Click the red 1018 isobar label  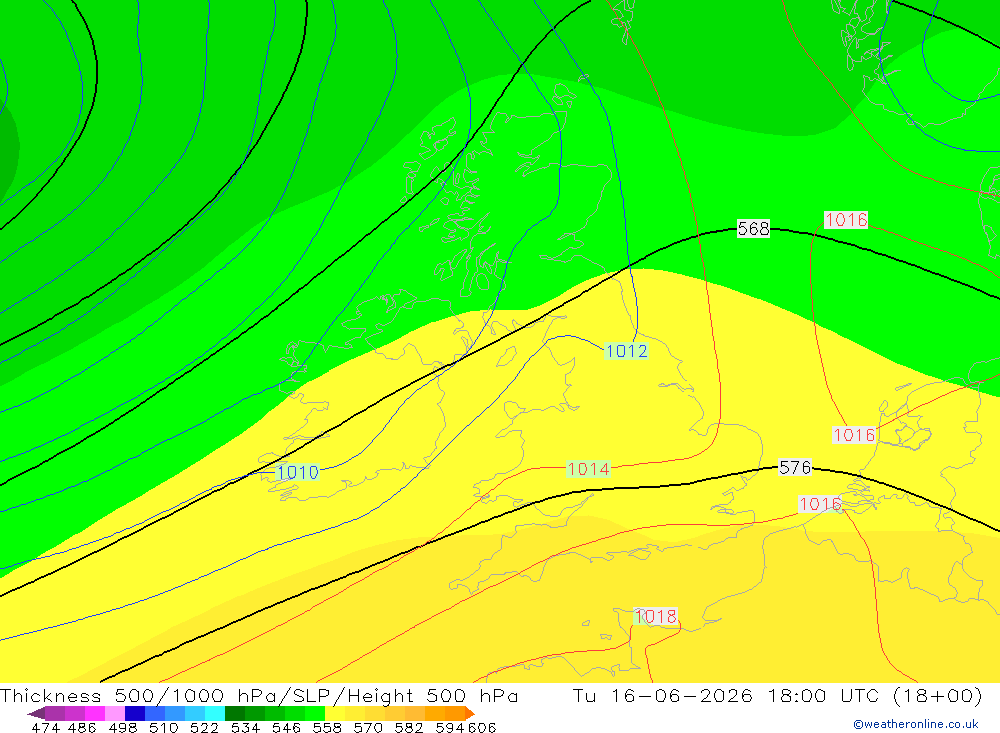[x=656, y=616]
